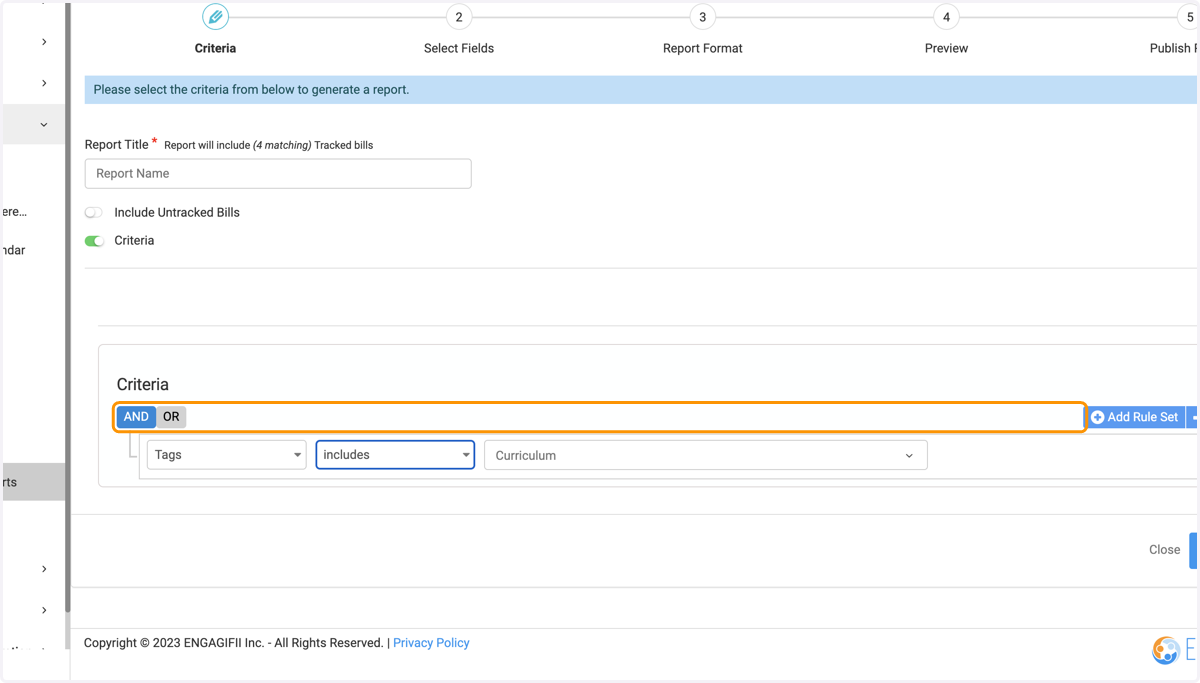
Task: Click the 'Please select the criteria' info banner
Action: [640, 90]
